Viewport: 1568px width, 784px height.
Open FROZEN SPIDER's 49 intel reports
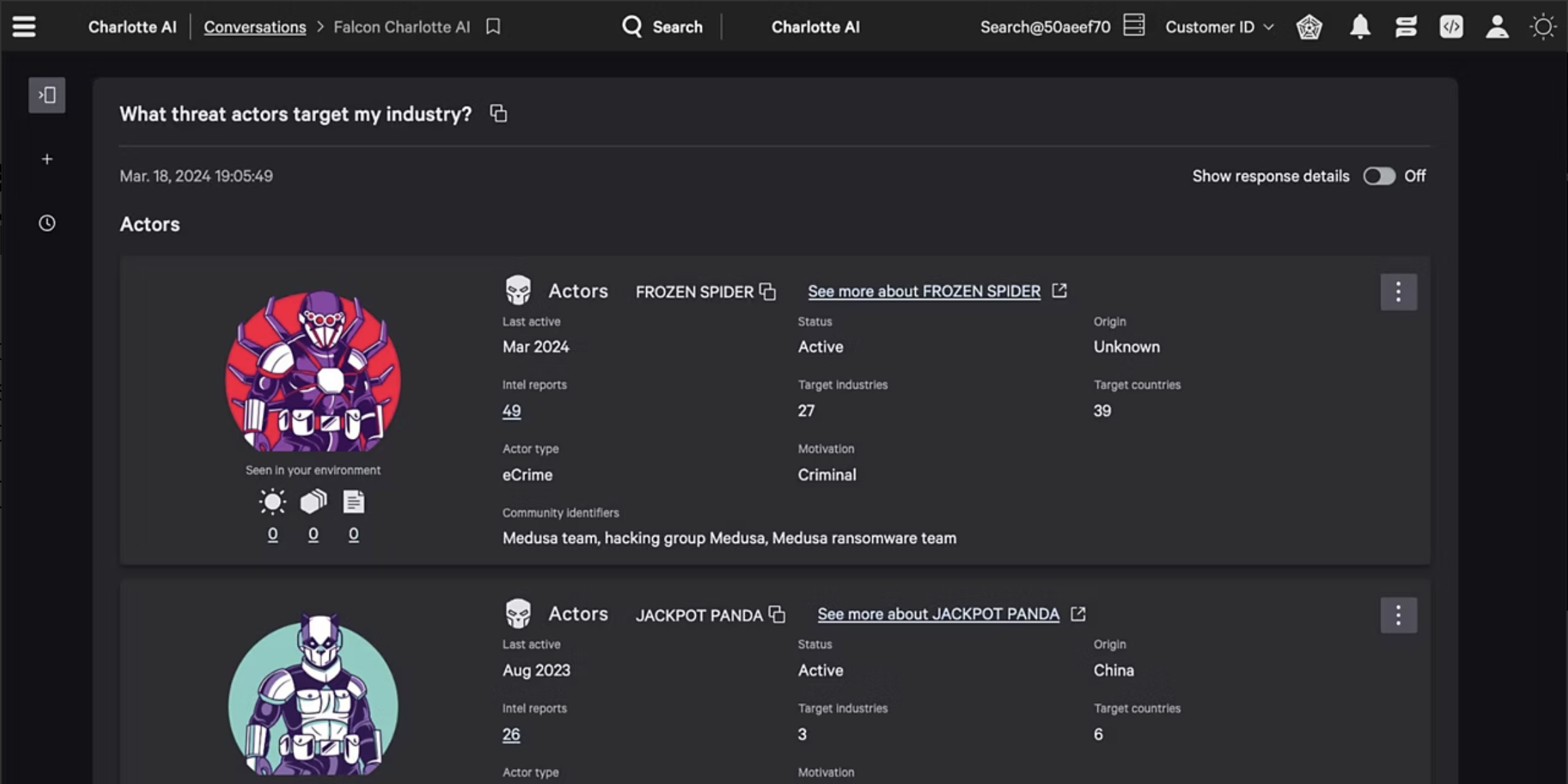tap(512, 411)
